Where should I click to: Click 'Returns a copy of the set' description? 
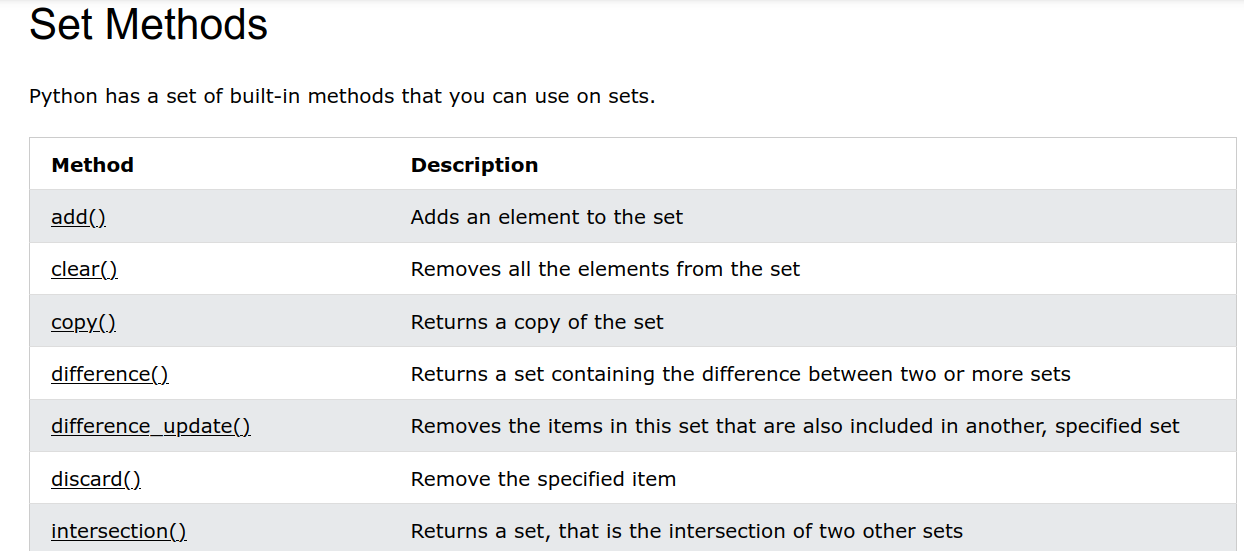point(537,322)
